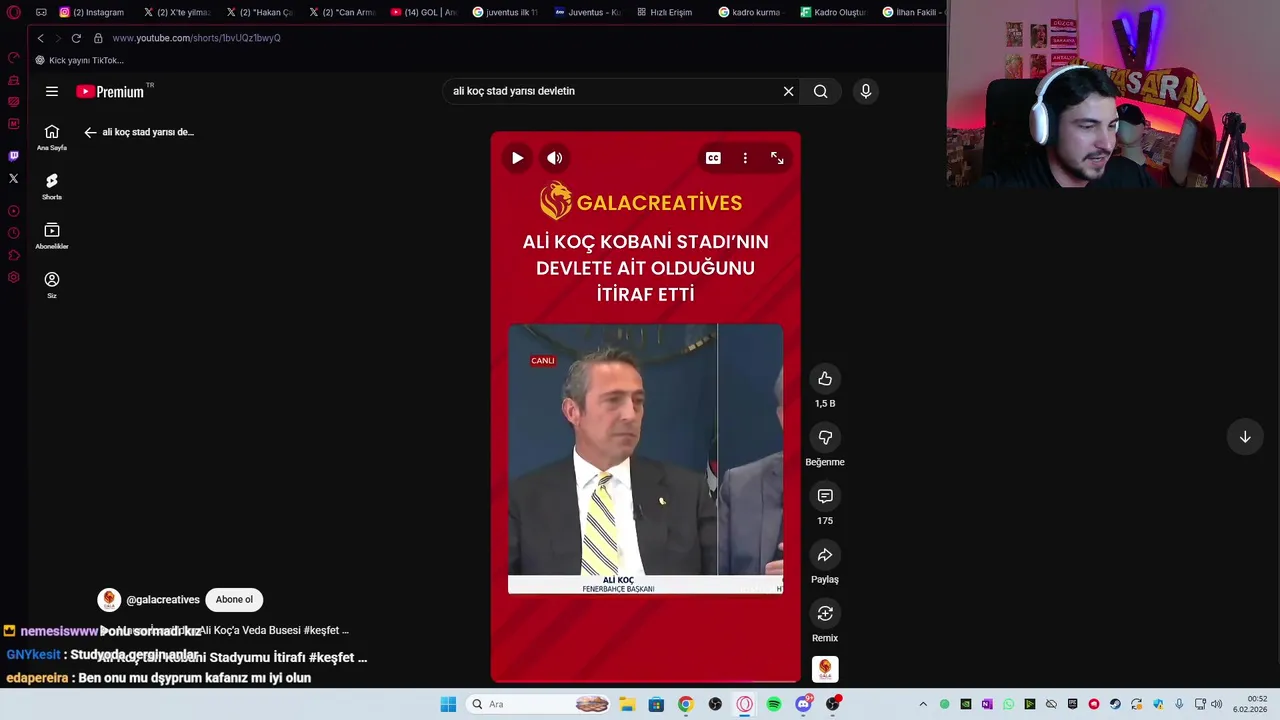Open the "Kick yayını TikTok" bookmark

pyautogui.click(x=79, y=60)
